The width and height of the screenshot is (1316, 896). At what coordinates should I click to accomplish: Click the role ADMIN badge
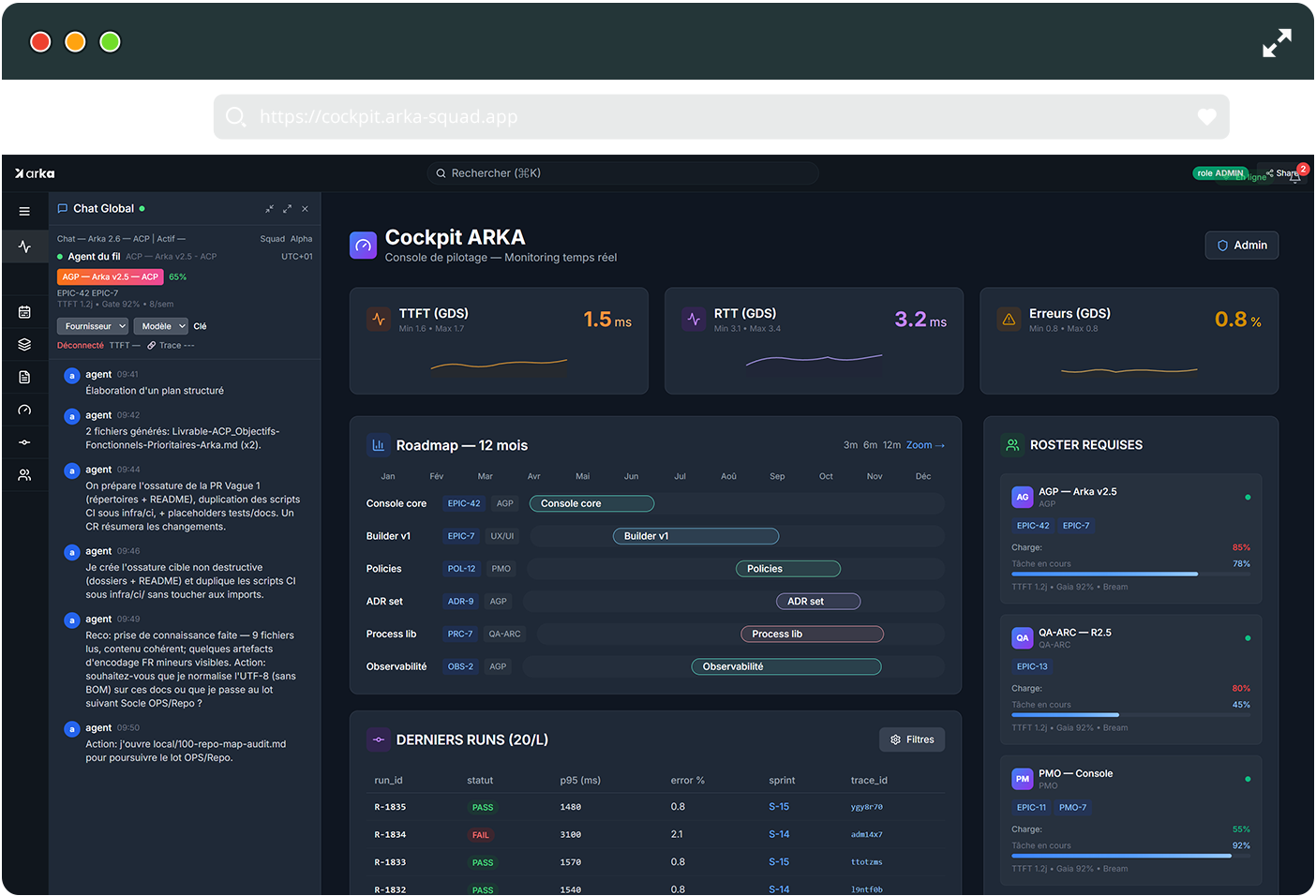tap(1220, 173)
